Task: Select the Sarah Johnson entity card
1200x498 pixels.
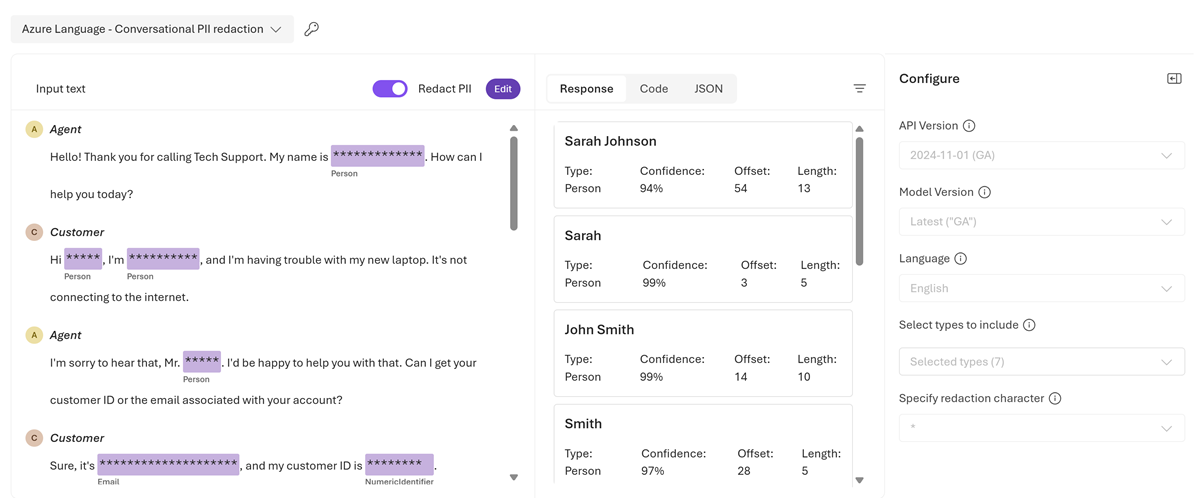Action: (x=703, y=165)
